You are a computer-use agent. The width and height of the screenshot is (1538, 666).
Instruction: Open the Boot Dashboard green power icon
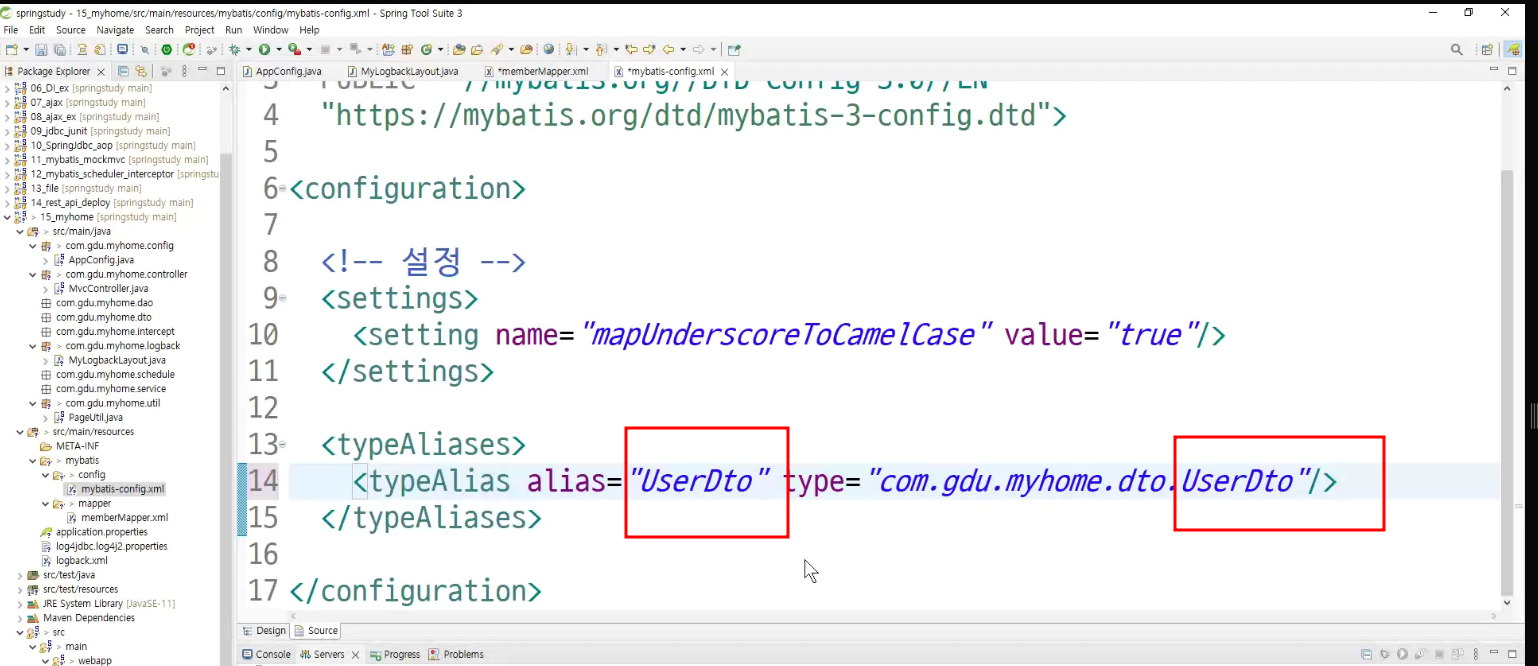[x=167, y=49]
